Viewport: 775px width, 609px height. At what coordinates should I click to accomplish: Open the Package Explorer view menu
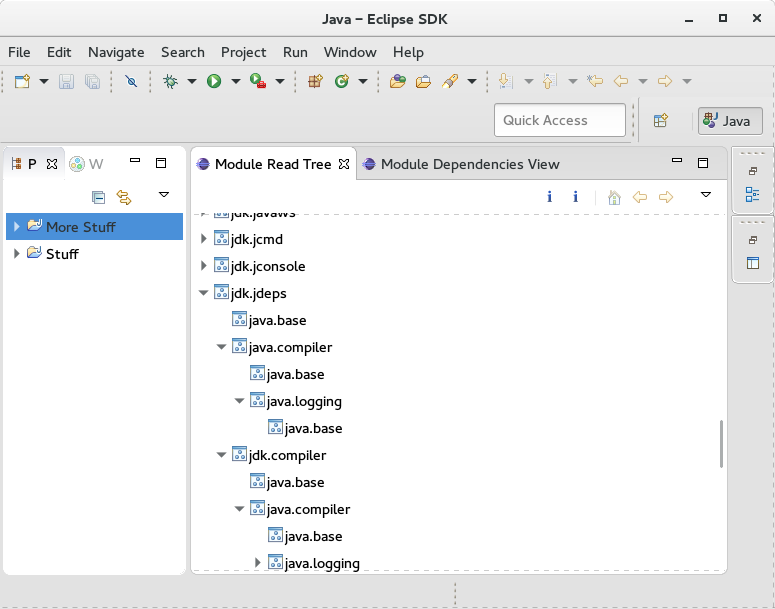[x=164, y=195]
